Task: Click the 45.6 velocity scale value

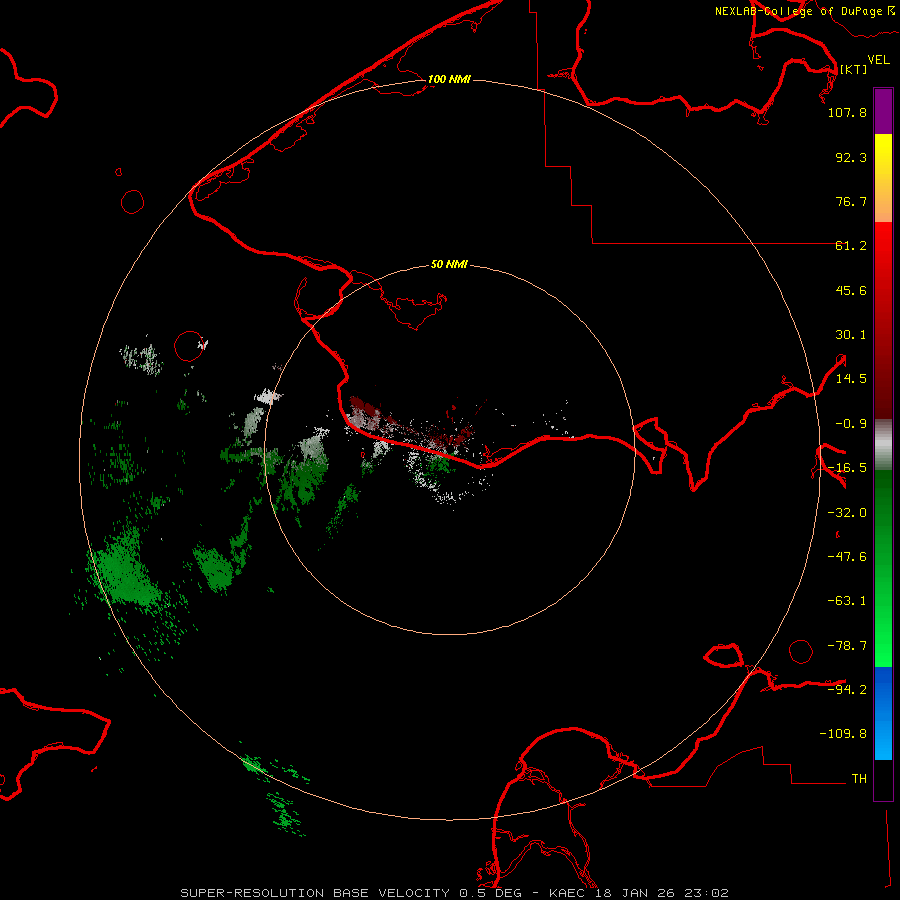Action: [x=851, y=290]
